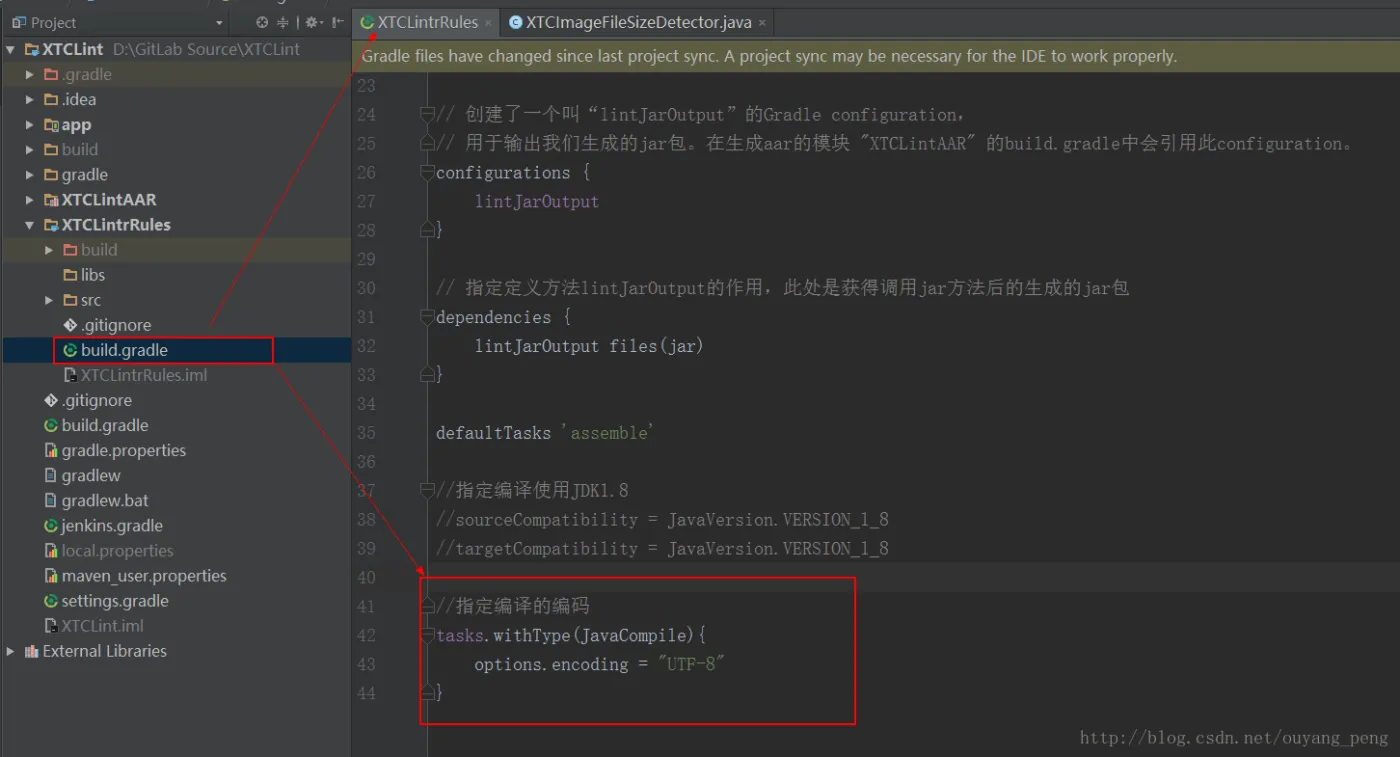
Task: Expand the .gradle folder
Action: [30, 74]
